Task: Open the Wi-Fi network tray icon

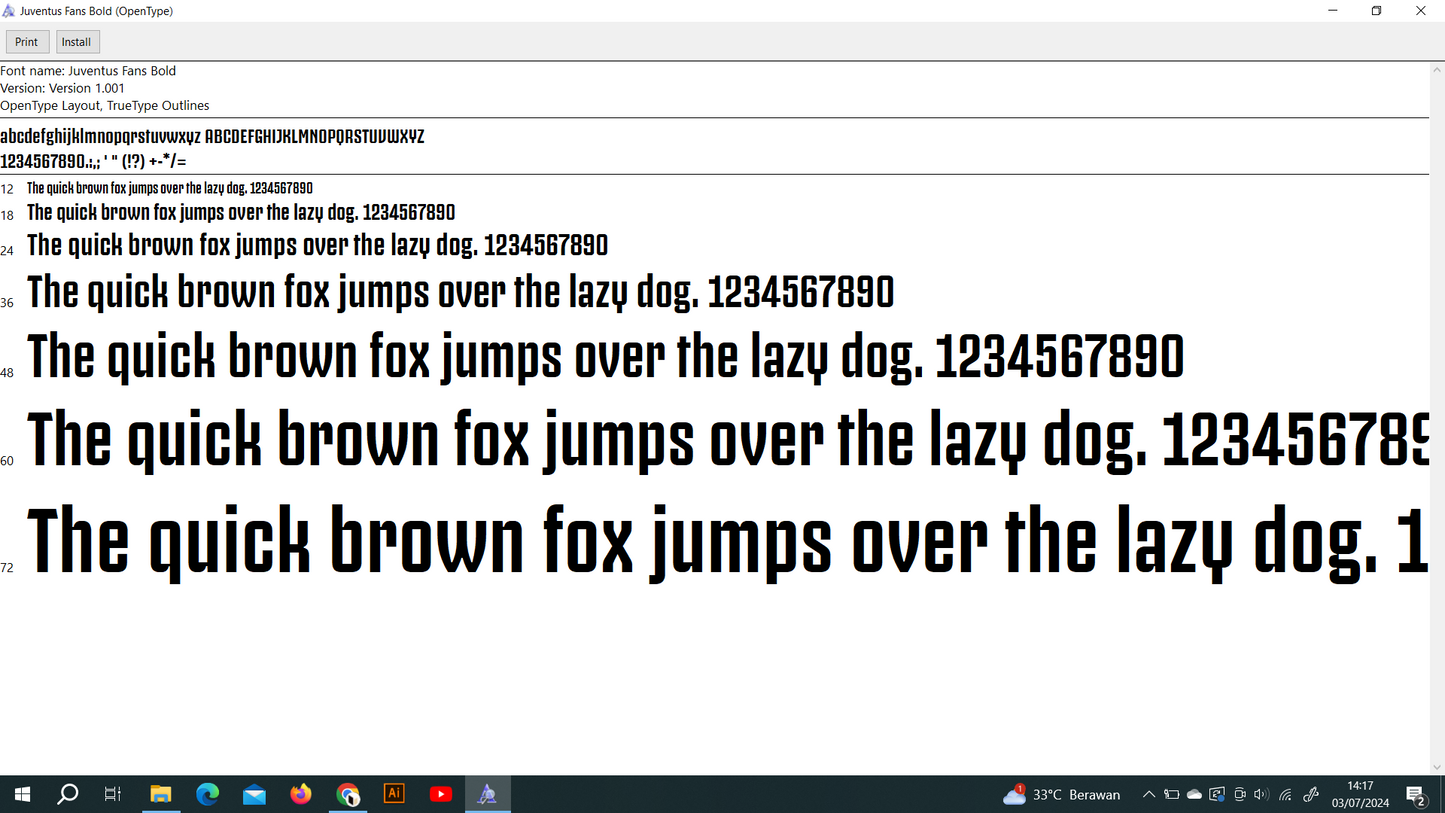Action: coord(1286,795)
